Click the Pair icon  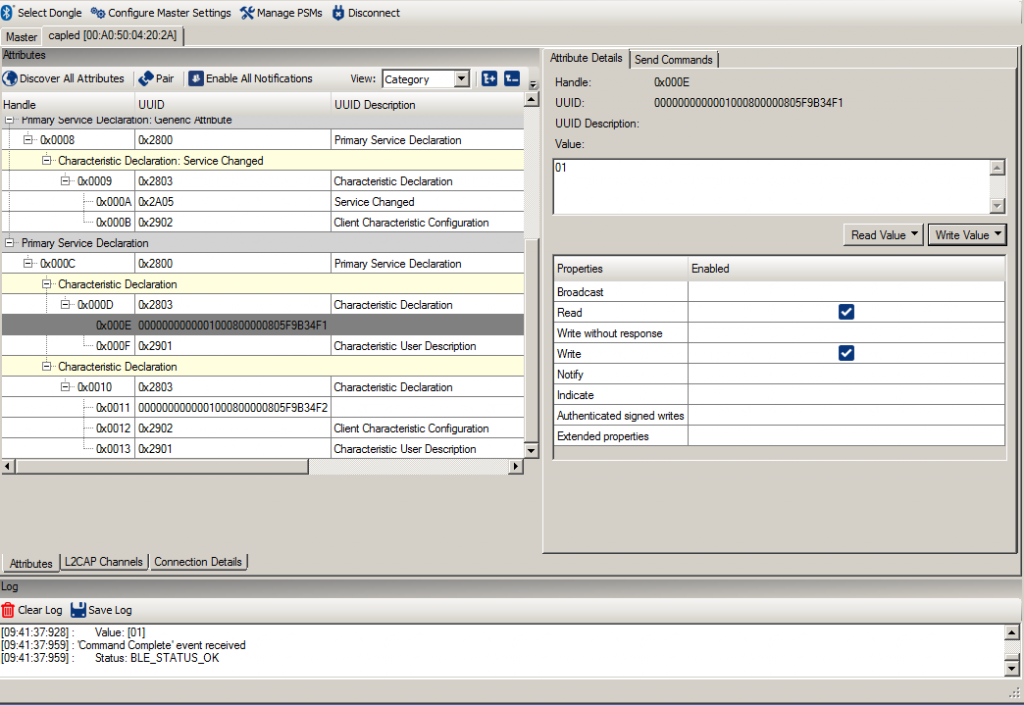coord(144,78)
